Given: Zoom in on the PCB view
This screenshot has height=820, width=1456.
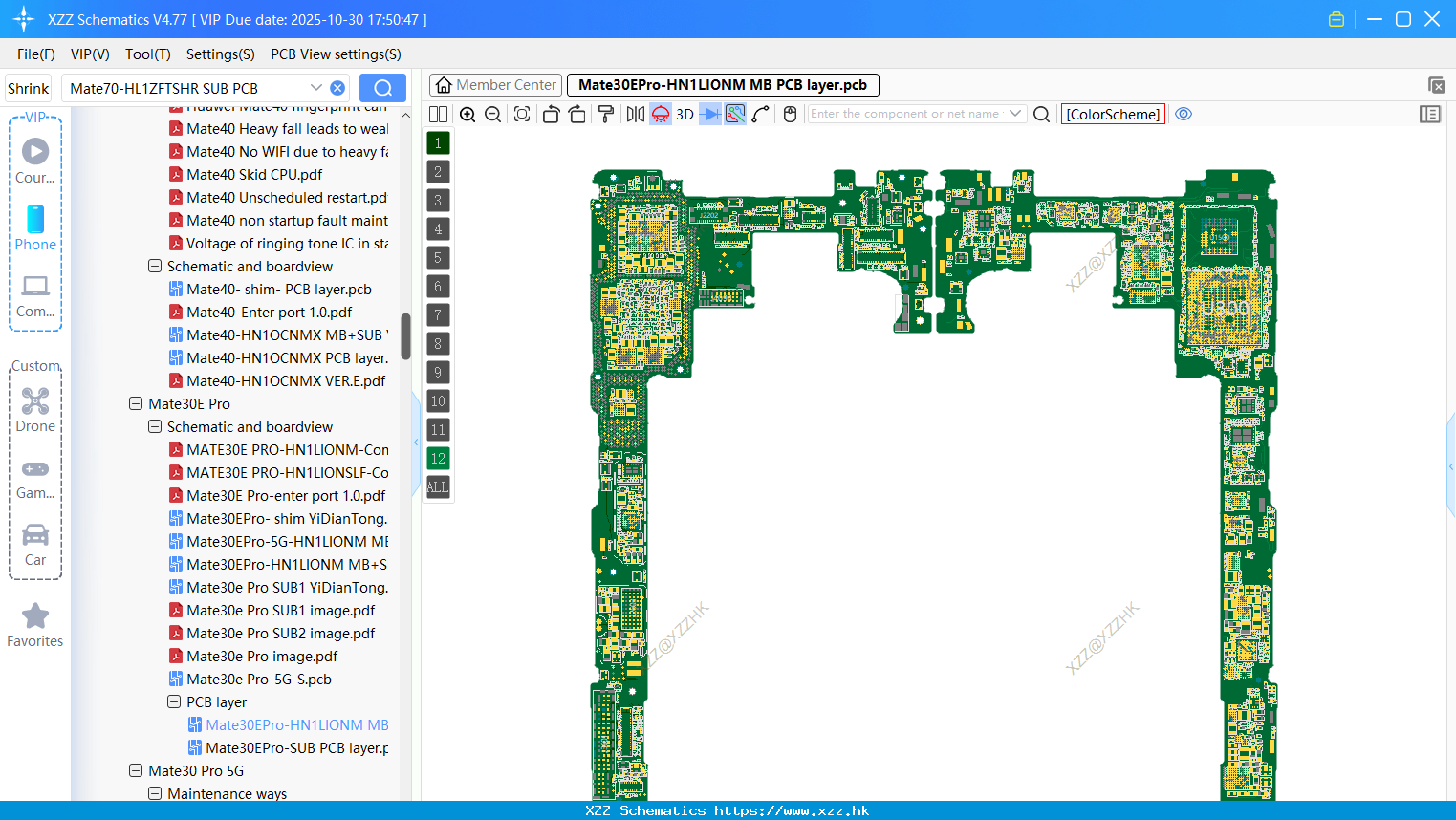Looking at the screenshot, I should pos(467,114).
